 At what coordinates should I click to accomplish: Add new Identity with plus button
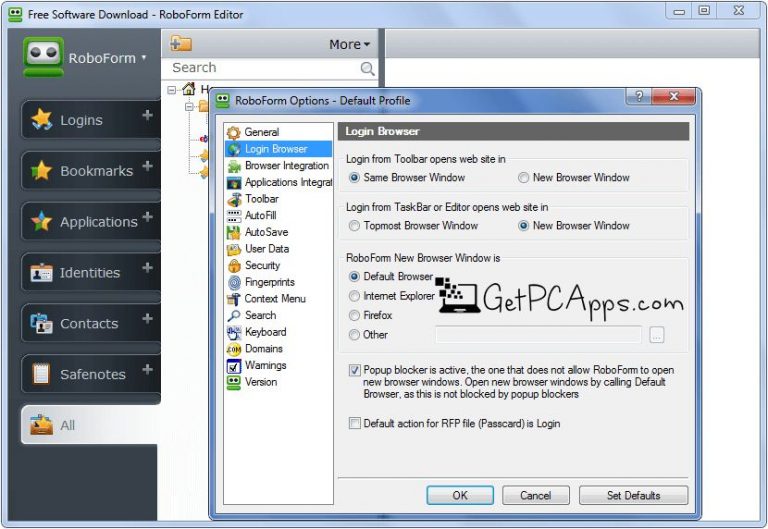[147, 268]
